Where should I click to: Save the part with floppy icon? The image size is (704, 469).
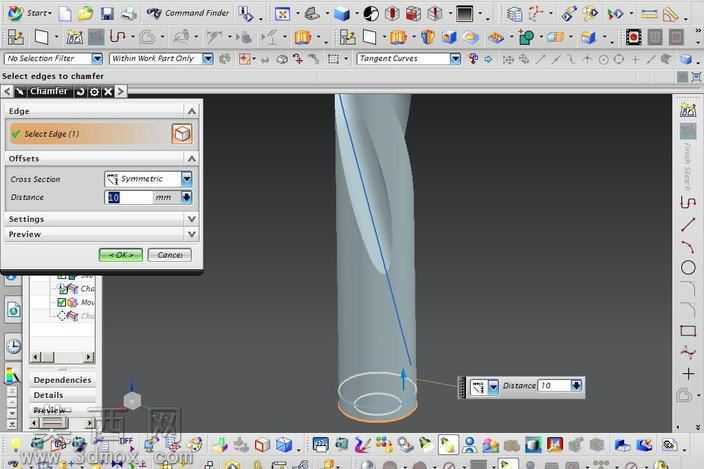point(107,14)
